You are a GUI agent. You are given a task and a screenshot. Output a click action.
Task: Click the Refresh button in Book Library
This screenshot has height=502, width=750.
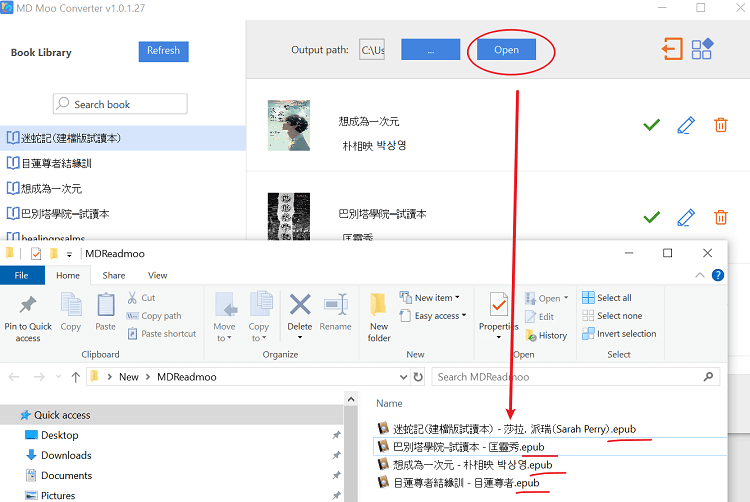coord(164,51)
